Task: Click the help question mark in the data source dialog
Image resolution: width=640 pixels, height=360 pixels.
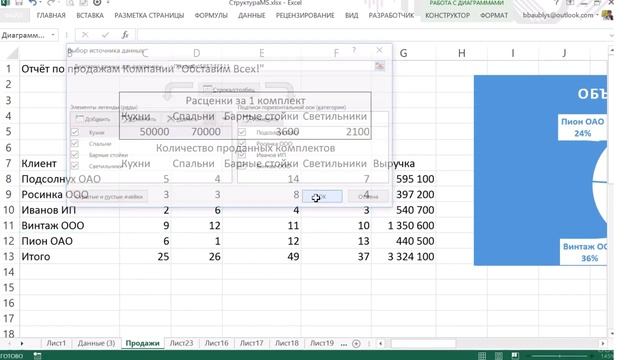Action: pos(354,50)
